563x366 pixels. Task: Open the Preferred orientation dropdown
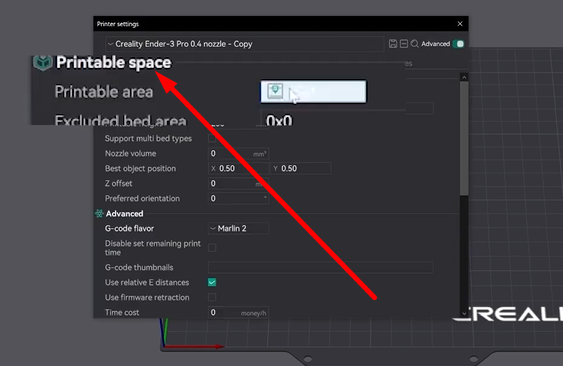click(238, 198)
